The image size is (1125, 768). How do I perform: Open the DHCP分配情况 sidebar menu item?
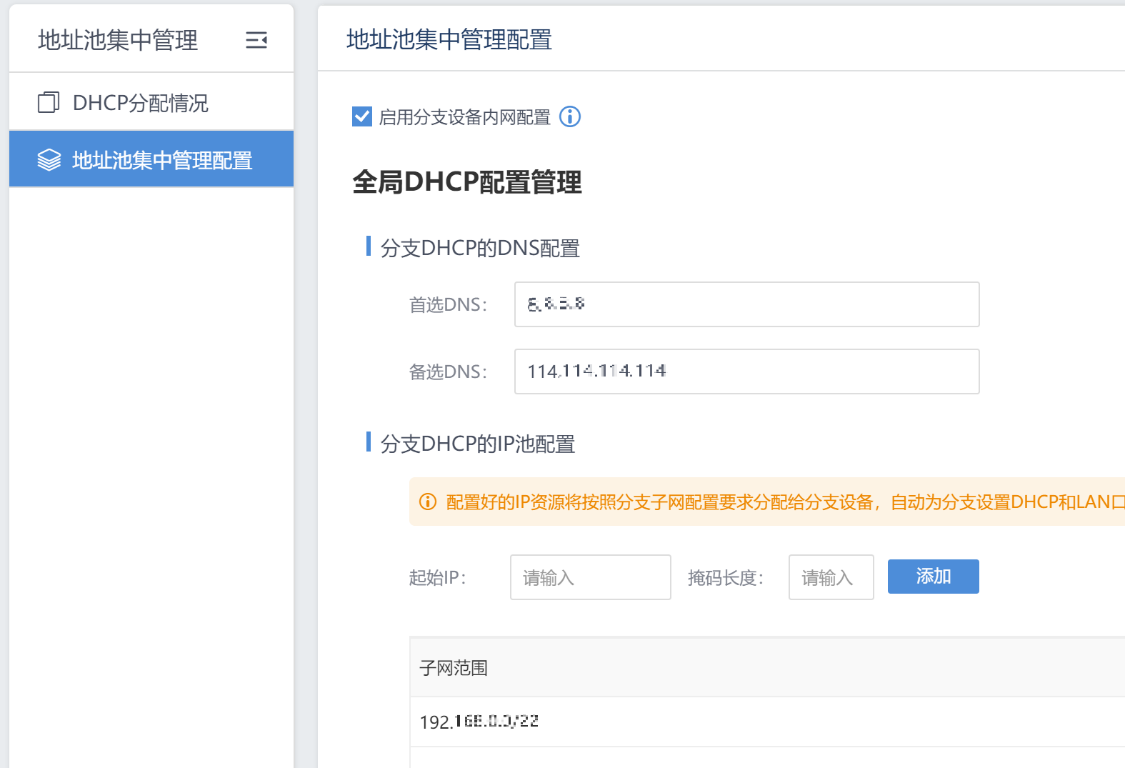pos(140,103)
